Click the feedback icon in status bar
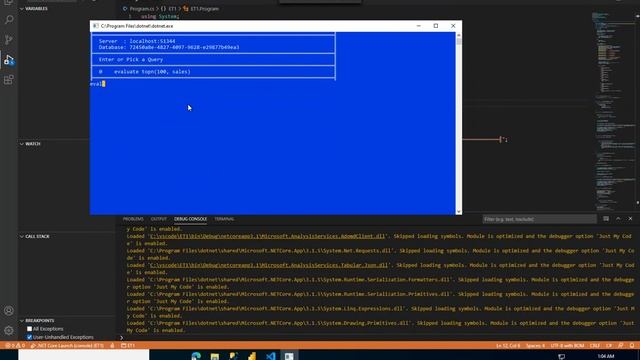The width and height of the screenshot is (640, 360). point(621,346)
